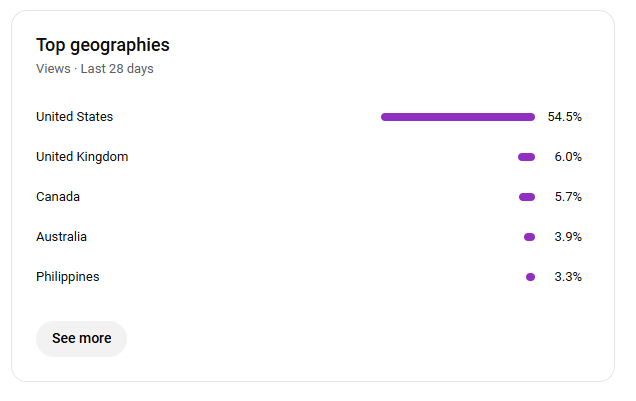Select the United Kingdom label
The width and height of the screenshot is (636, 401).
[x=82, y=157]
